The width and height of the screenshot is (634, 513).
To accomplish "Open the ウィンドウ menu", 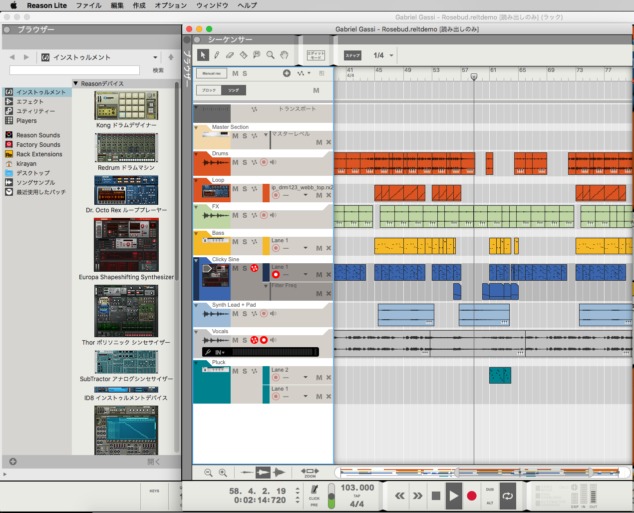I will 212,5.
